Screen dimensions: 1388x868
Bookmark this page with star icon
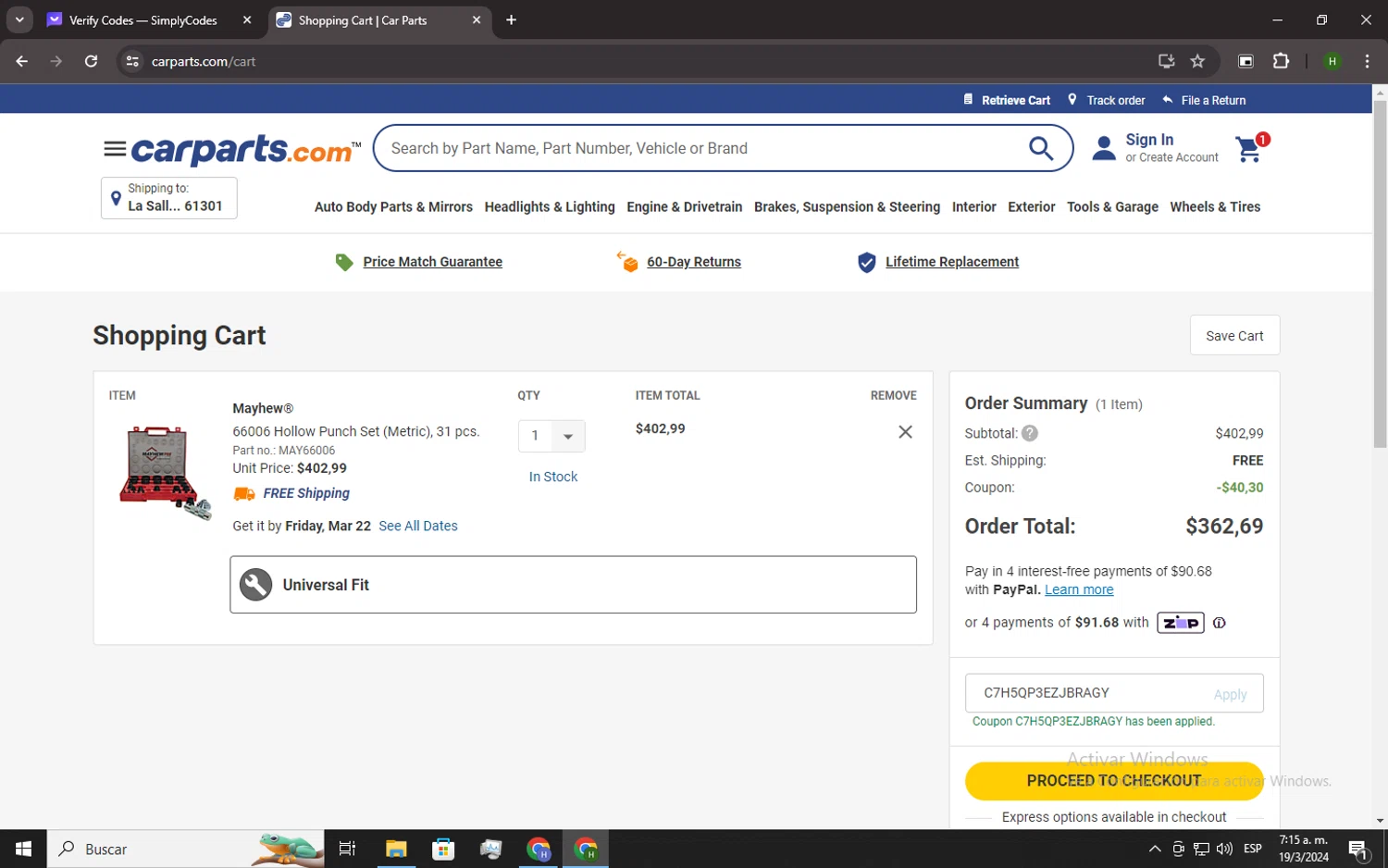pos(1197,61)
